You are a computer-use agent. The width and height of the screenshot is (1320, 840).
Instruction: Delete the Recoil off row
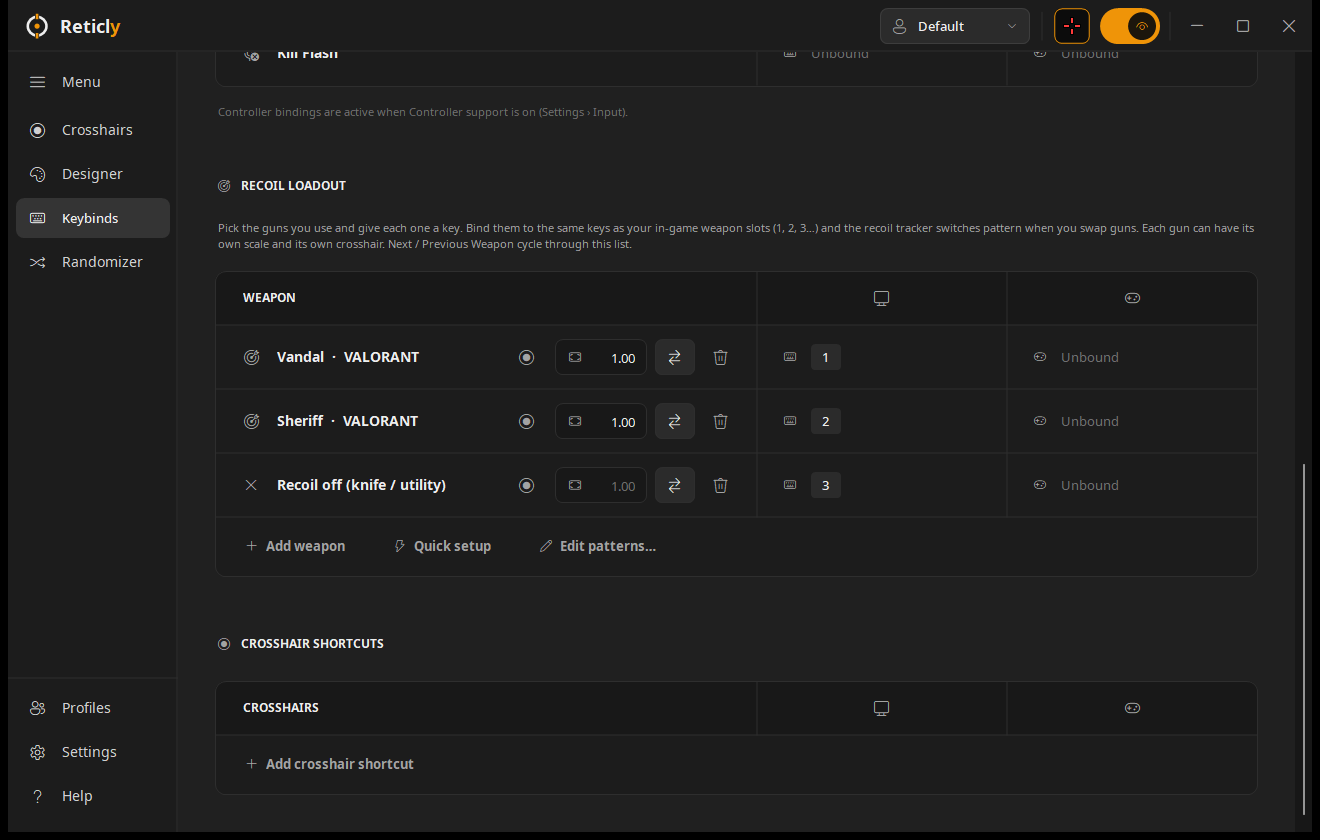click(x=720, y=485)
